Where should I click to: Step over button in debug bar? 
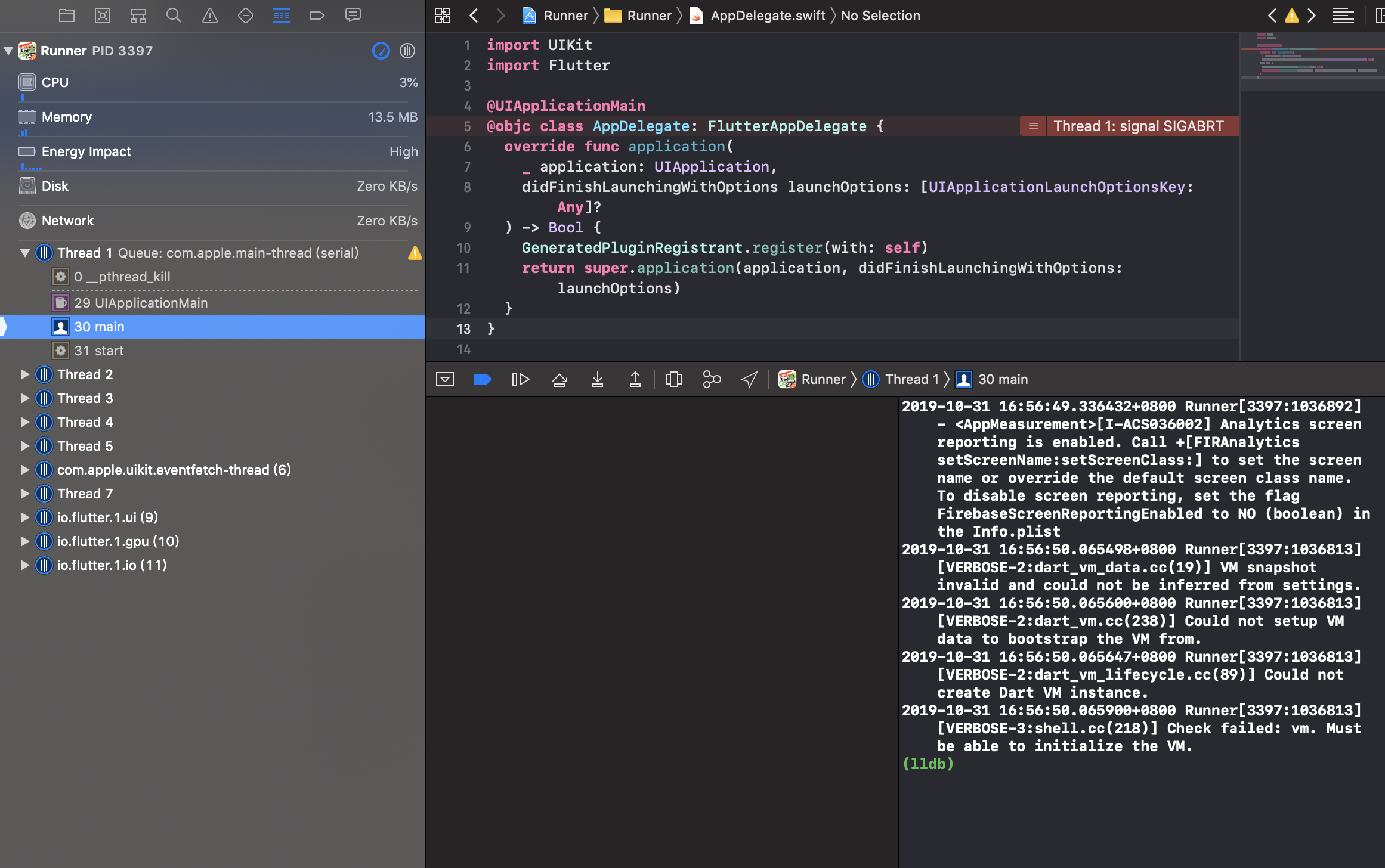tap(559, 379)
